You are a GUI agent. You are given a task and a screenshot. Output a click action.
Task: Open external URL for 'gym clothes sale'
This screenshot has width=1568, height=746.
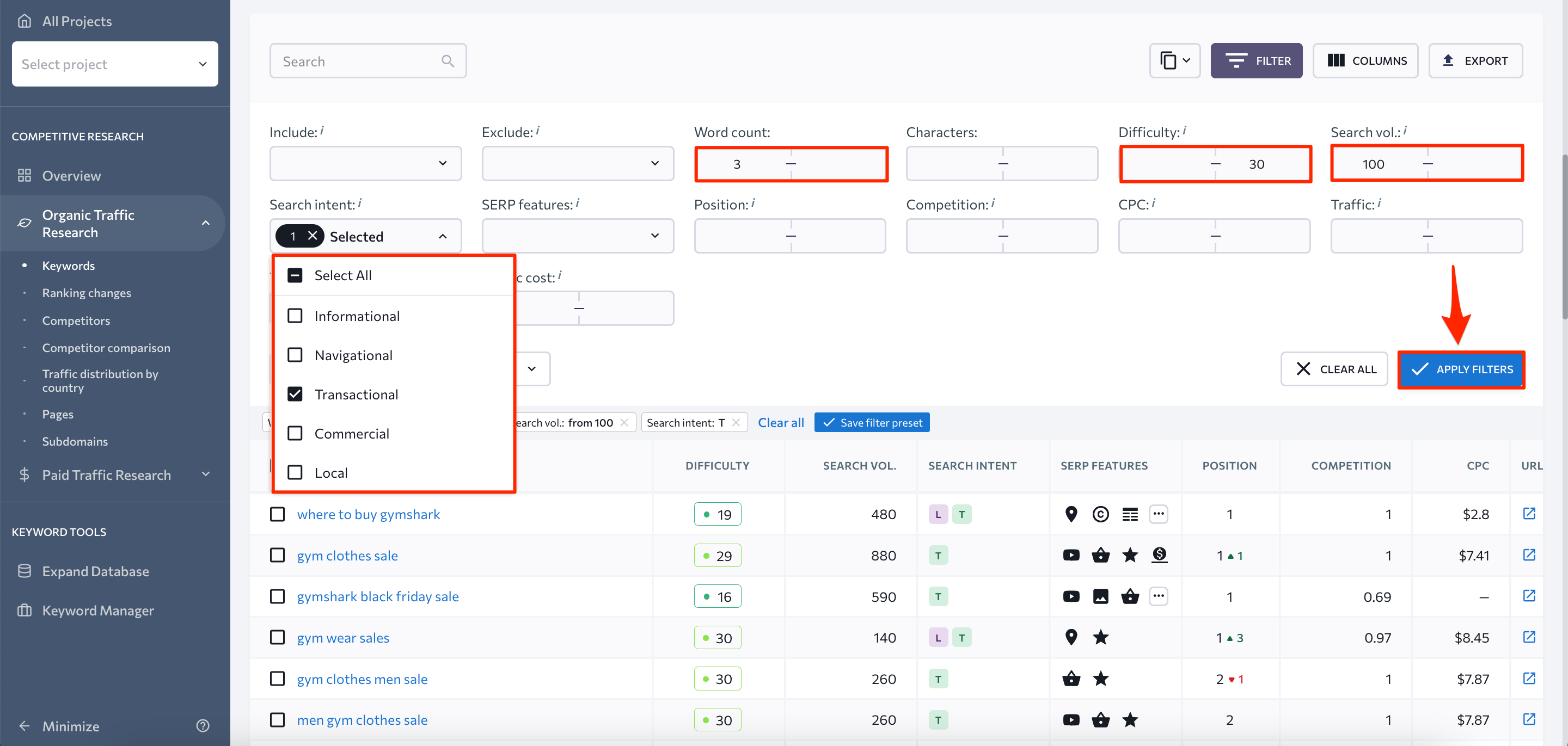click(1528, 555)
